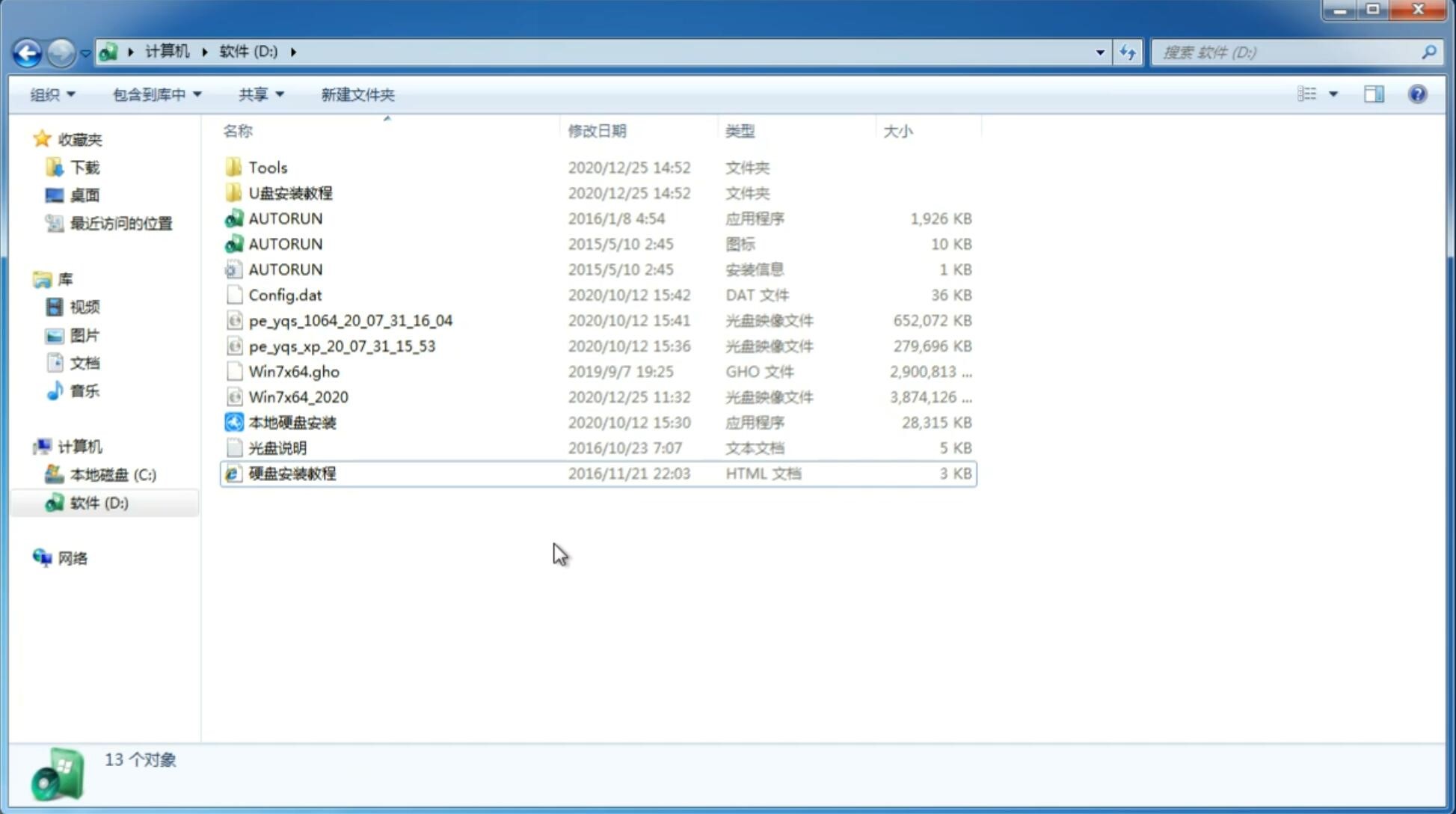Open 硬盘安装教程 HTML document
Image resolution: width=1456 pixels, height=814 pixels.
click(291, 473)
